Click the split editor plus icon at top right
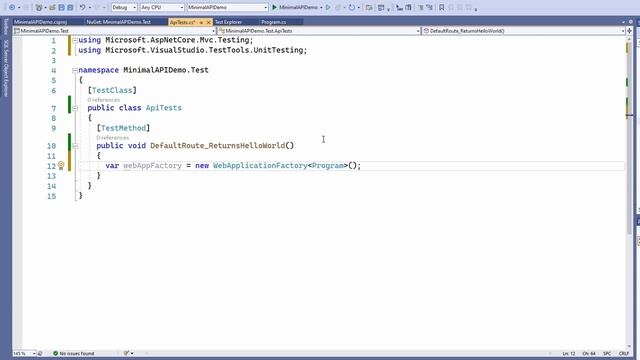This screenshot has height=360, width=640. pyautogui.click(x=629, y=31)
